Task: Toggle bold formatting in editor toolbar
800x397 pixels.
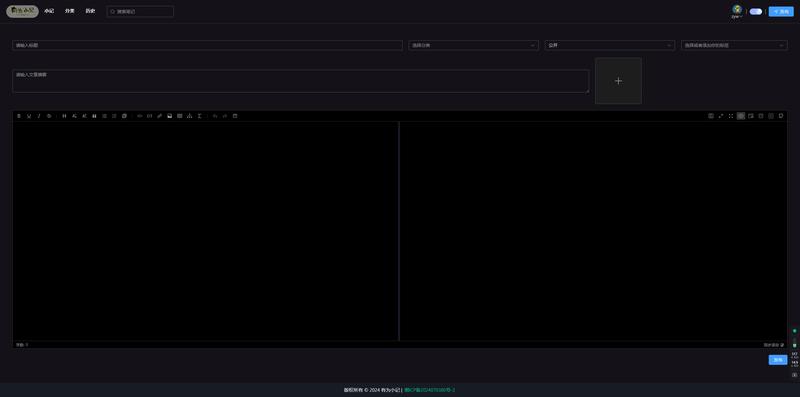Action: [x=19, y=116]
